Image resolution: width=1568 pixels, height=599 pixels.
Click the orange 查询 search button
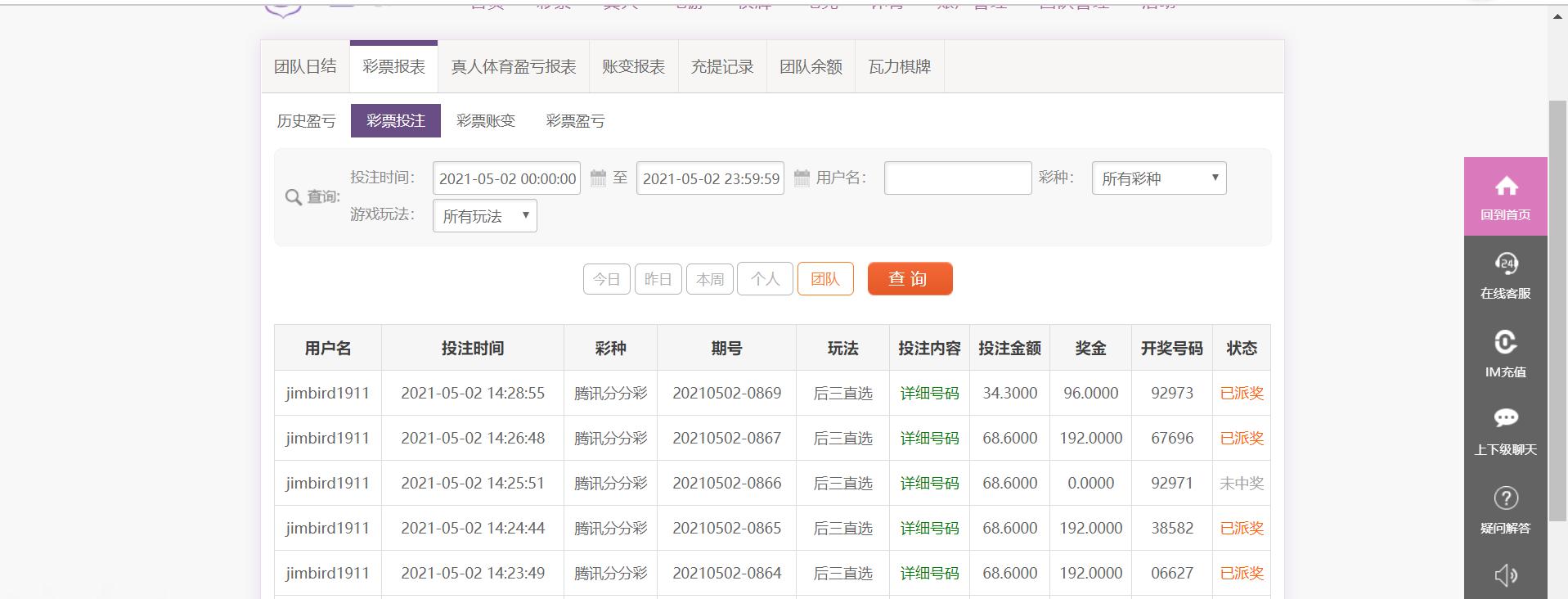(x=910, y=279)
